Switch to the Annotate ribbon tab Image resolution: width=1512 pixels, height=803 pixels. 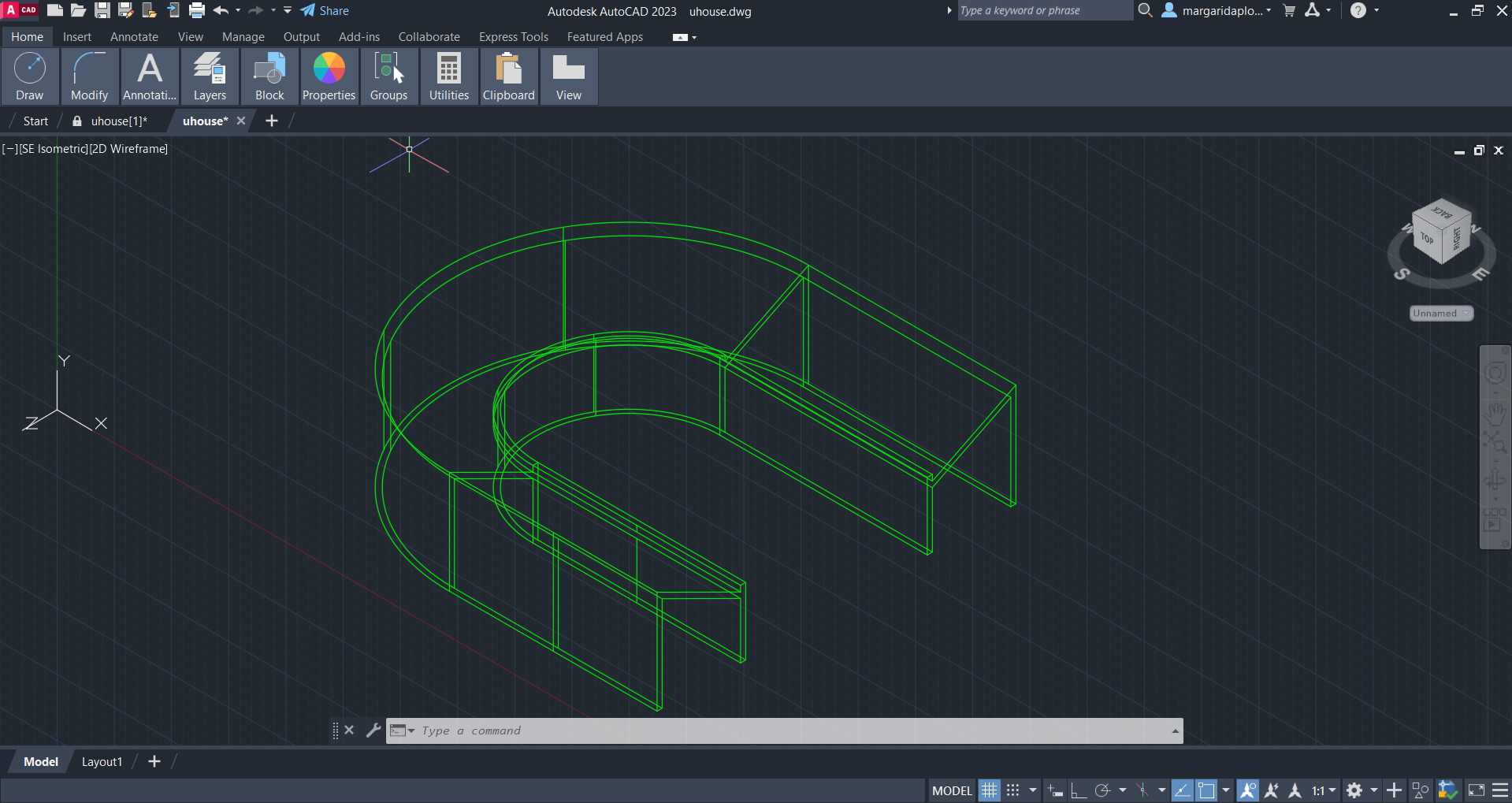click(134, 37)
